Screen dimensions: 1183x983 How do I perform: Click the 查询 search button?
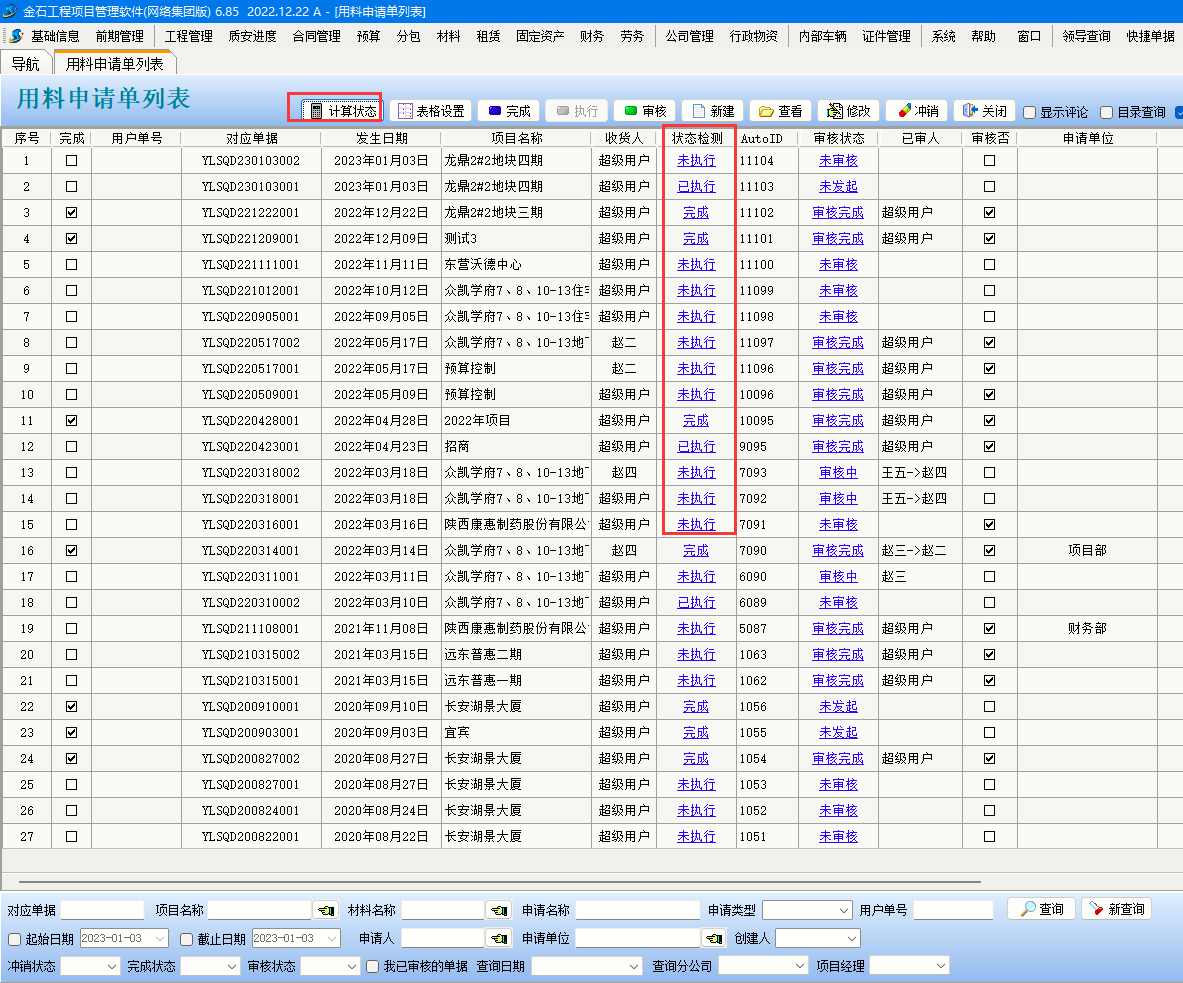pyautogui.click(x=1041, y=909)
